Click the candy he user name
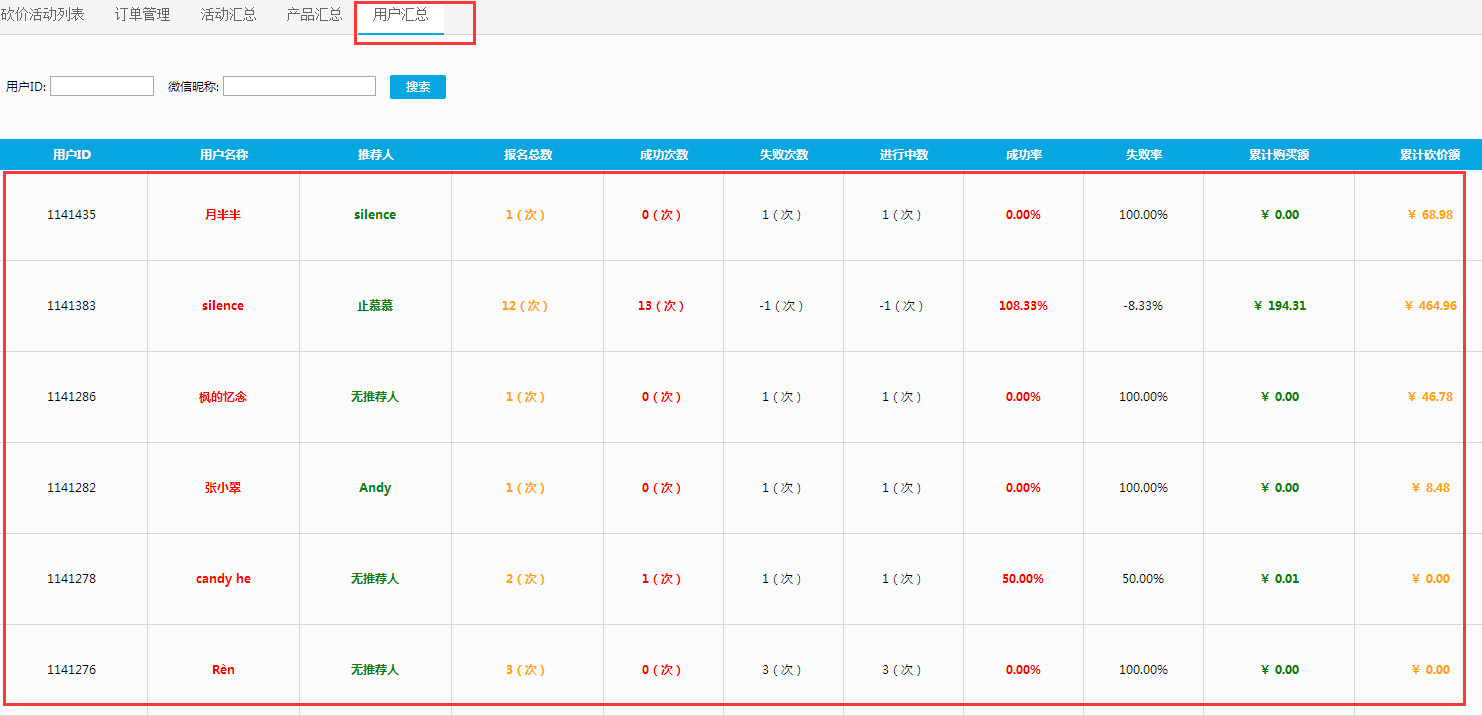 (223, 579)
